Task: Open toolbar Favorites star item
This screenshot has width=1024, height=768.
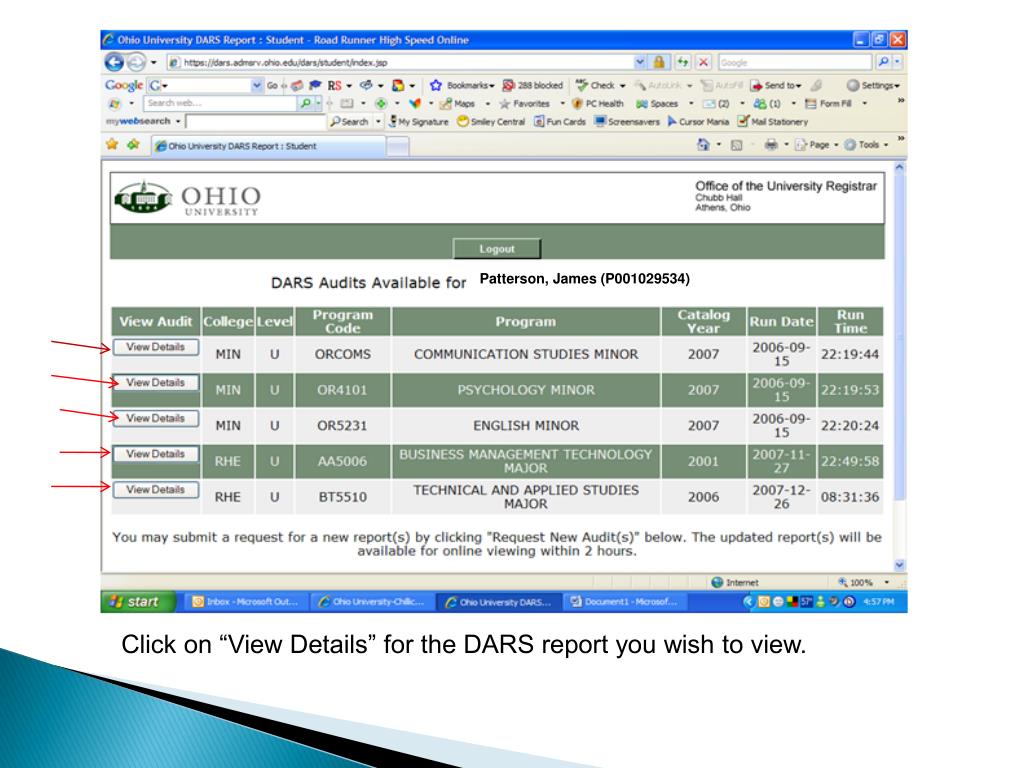Action: click(524, 104)
